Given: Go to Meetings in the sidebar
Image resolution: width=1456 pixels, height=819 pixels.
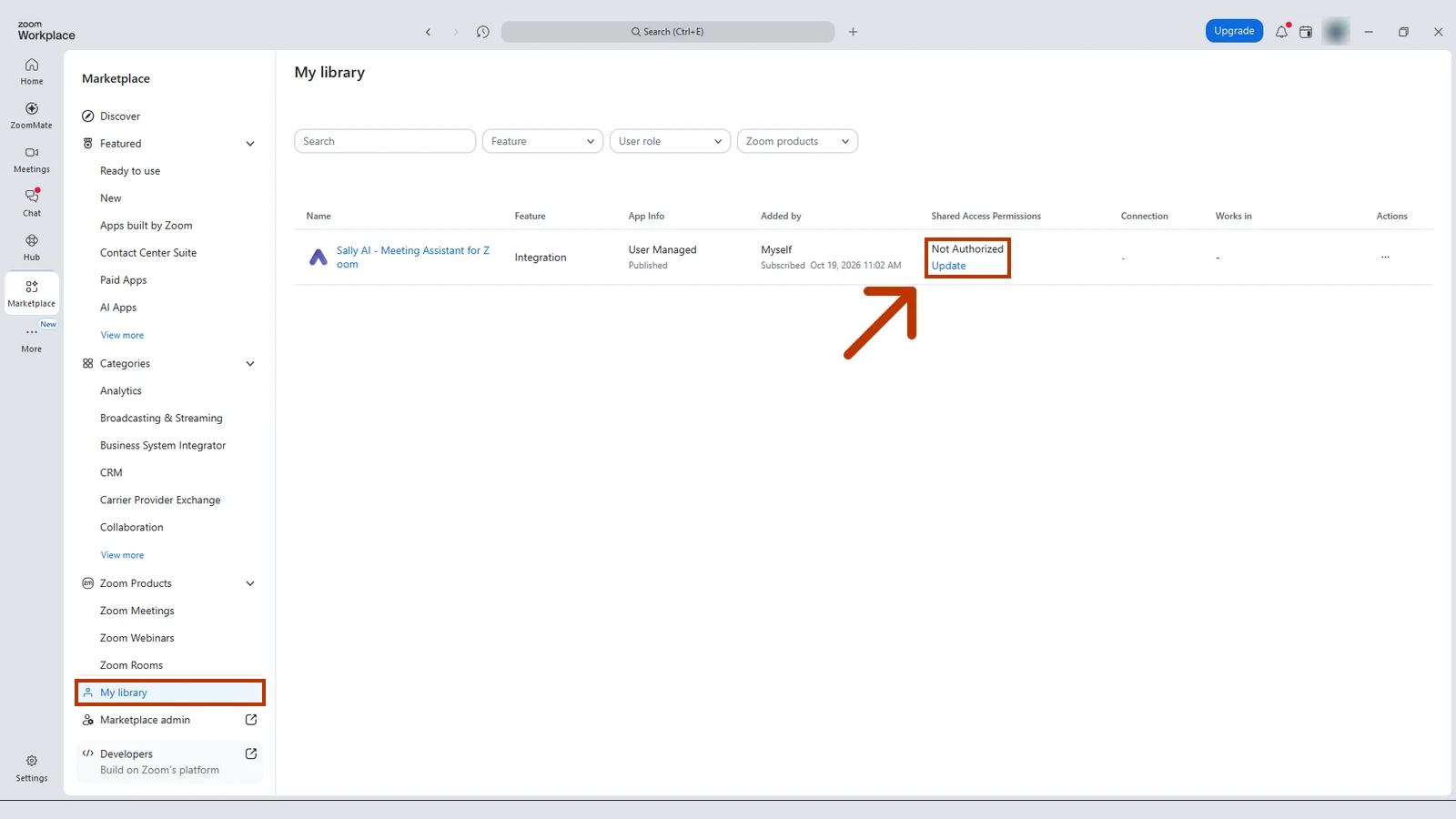Looking at the screenshot, I should coord(32,160).
